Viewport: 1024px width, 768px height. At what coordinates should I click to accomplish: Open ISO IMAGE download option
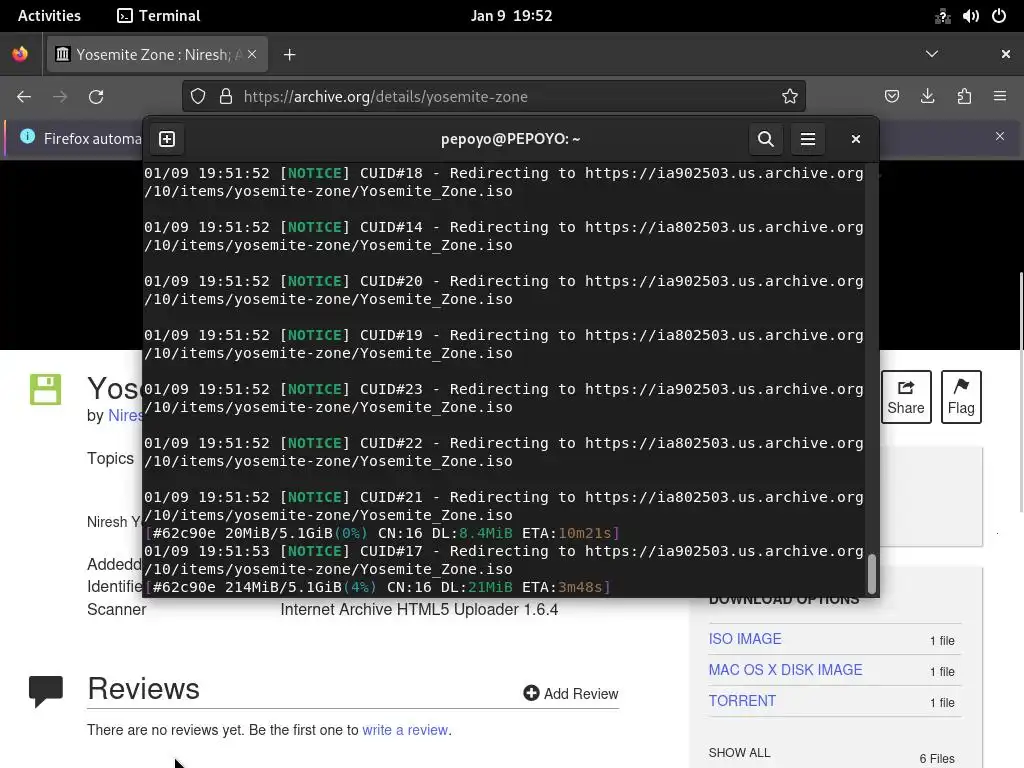click(745, 639)
